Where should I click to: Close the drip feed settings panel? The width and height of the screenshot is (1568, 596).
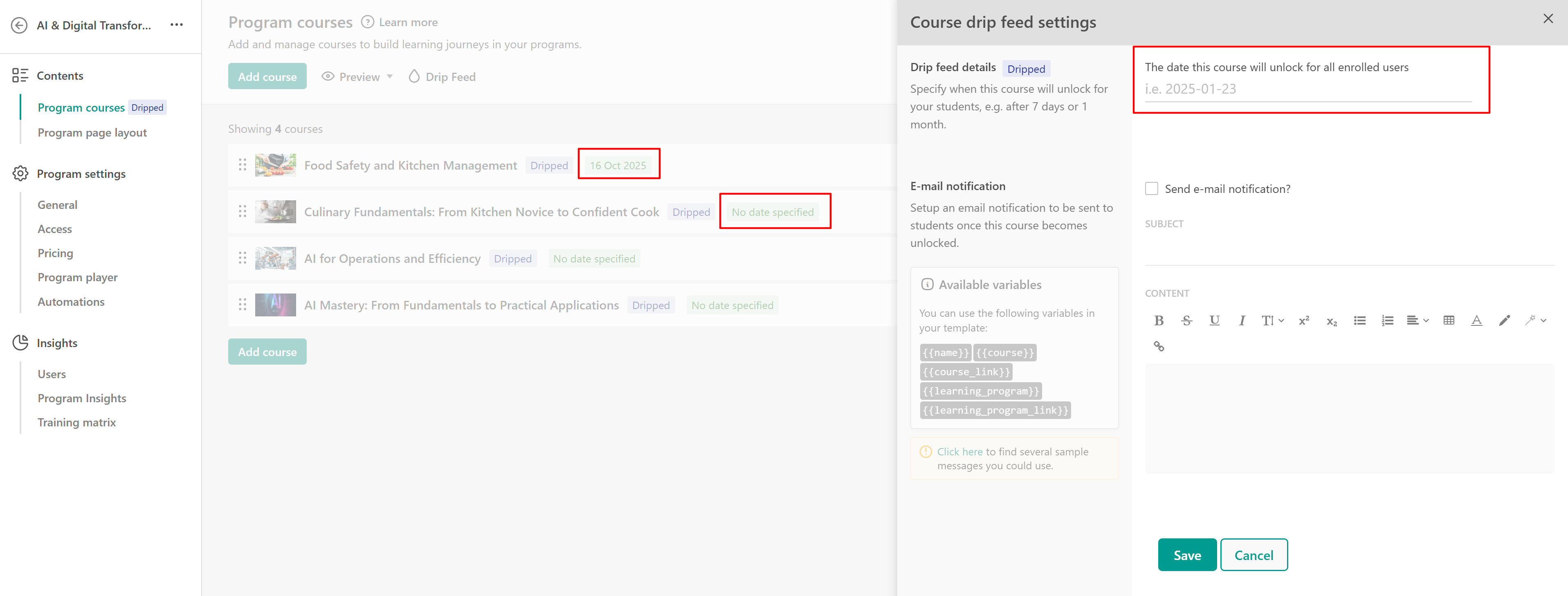[x=1547, y=19]
